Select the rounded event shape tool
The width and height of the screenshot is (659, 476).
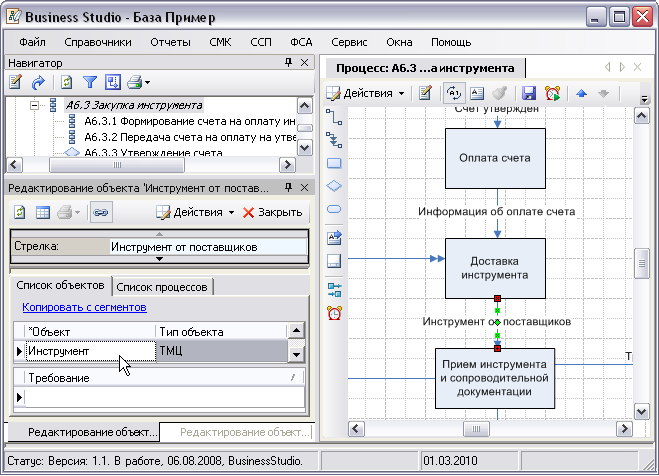click(x=334, y=209)
